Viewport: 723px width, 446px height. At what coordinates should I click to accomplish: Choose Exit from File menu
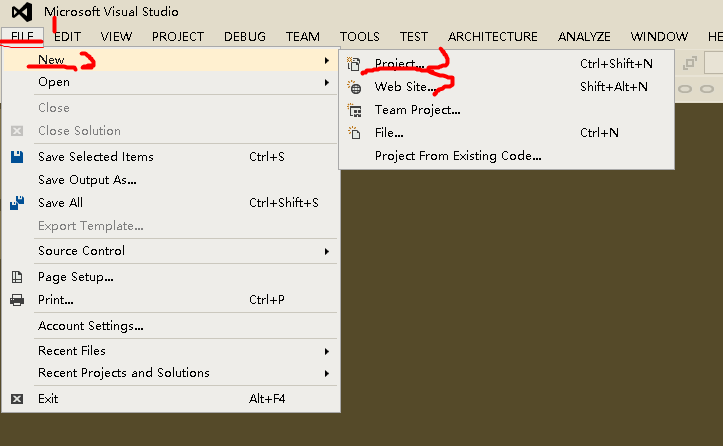pyautogui.click(x=171, y=399)
